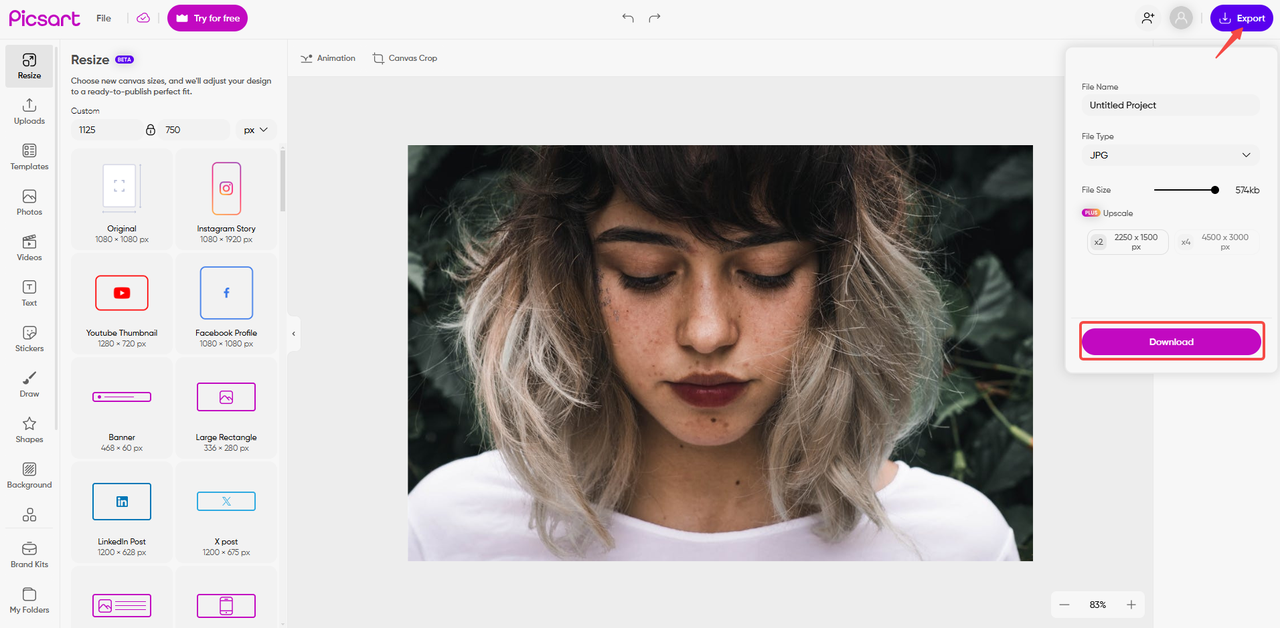Select the Facebook Profile preset

click(226, 303)
